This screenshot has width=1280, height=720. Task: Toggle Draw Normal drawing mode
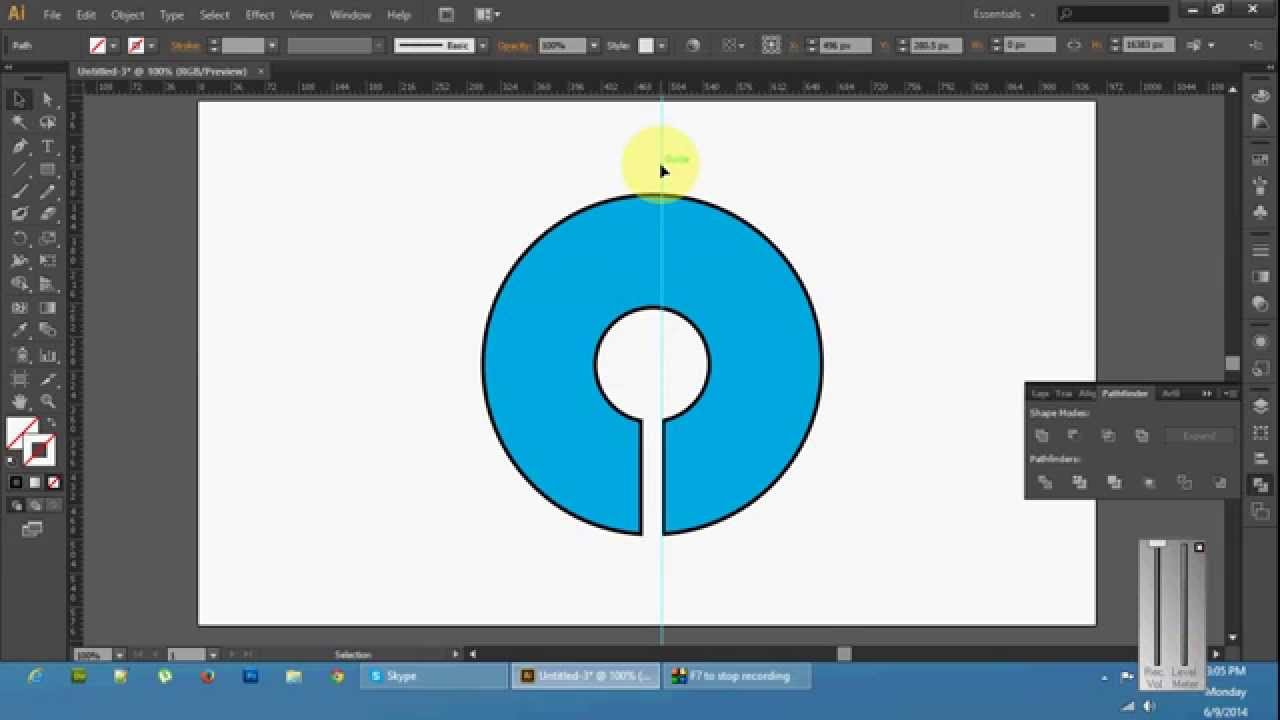point(17,505)
